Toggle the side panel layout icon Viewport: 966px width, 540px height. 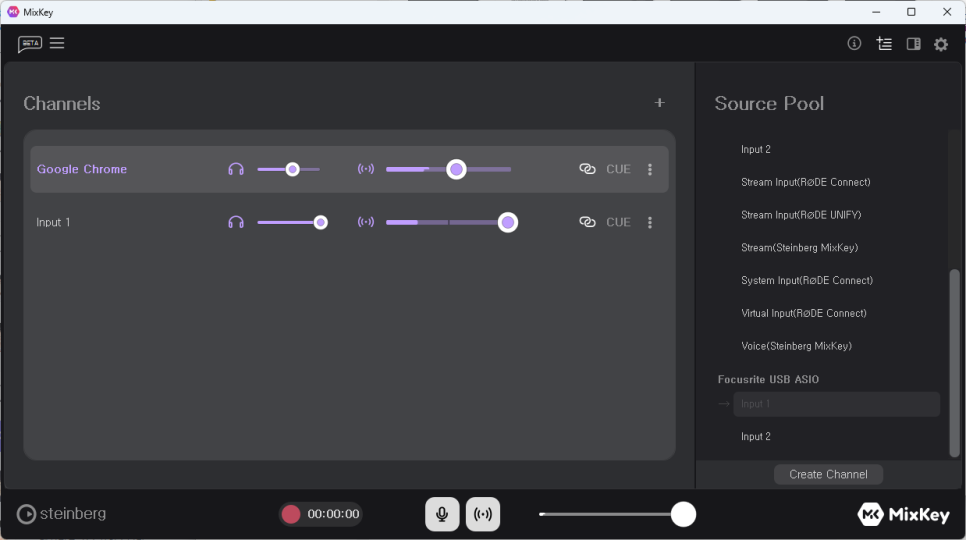914,44
